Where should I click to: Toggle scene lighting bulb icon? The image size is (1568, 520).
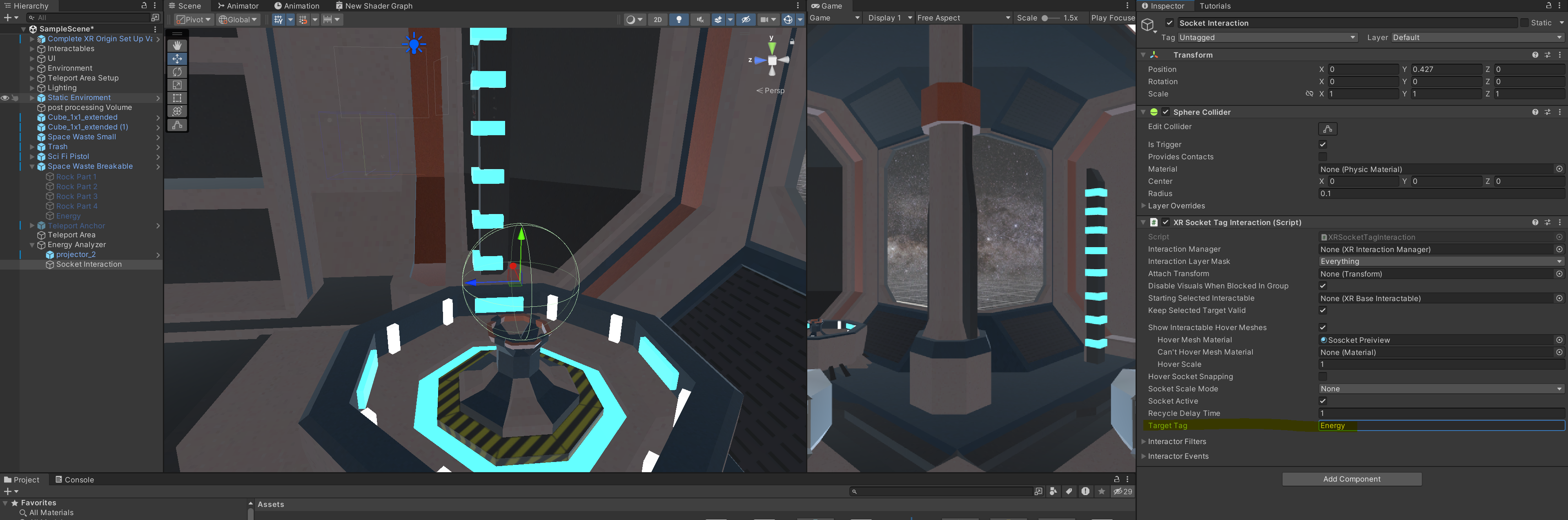click(679, 20)
